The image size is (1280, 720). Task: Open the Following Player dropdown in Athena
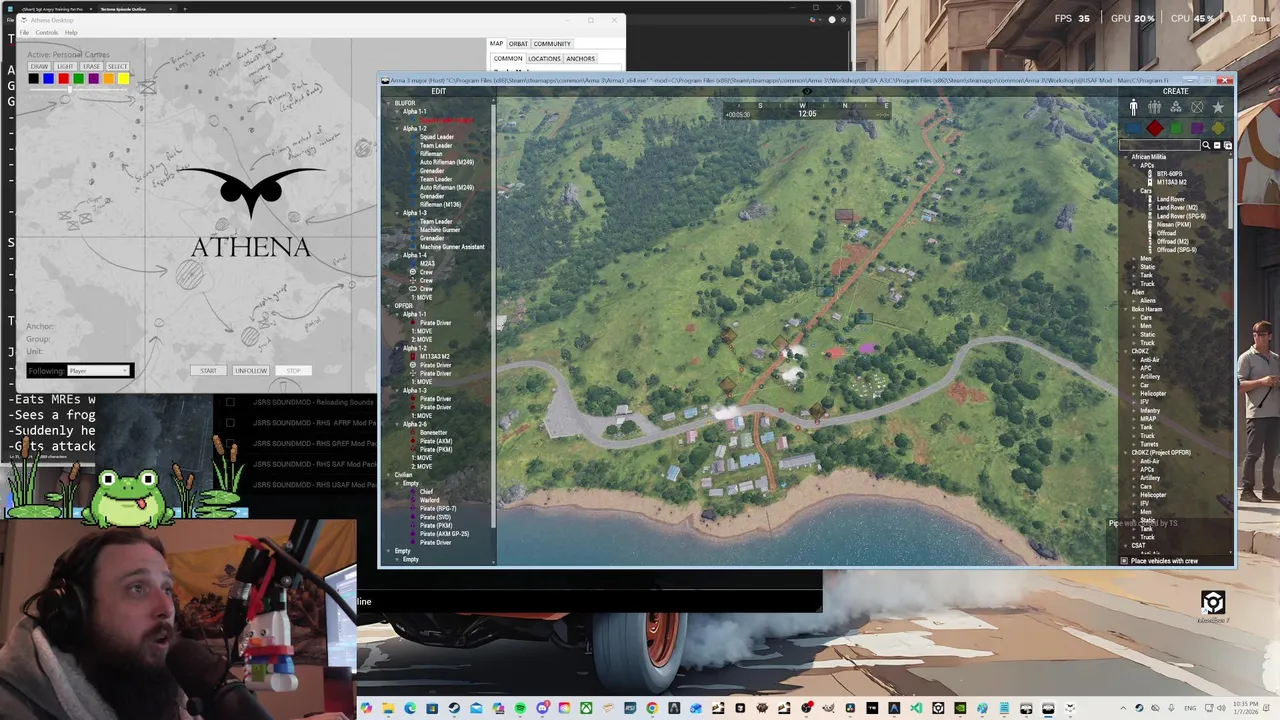(x=99, y=371)
